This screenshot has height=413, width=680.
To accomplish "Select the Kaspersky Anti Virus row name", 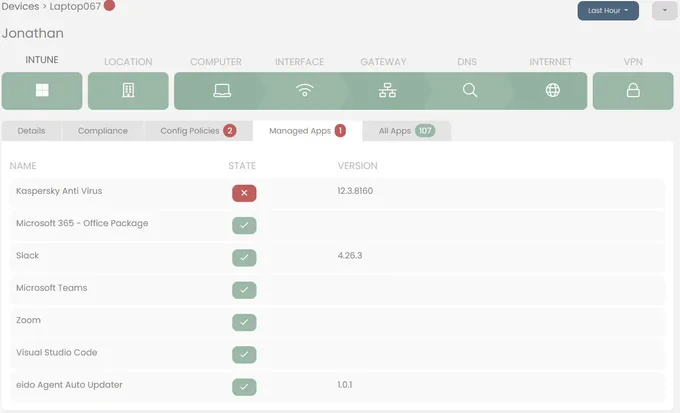I will pos(59,191).
